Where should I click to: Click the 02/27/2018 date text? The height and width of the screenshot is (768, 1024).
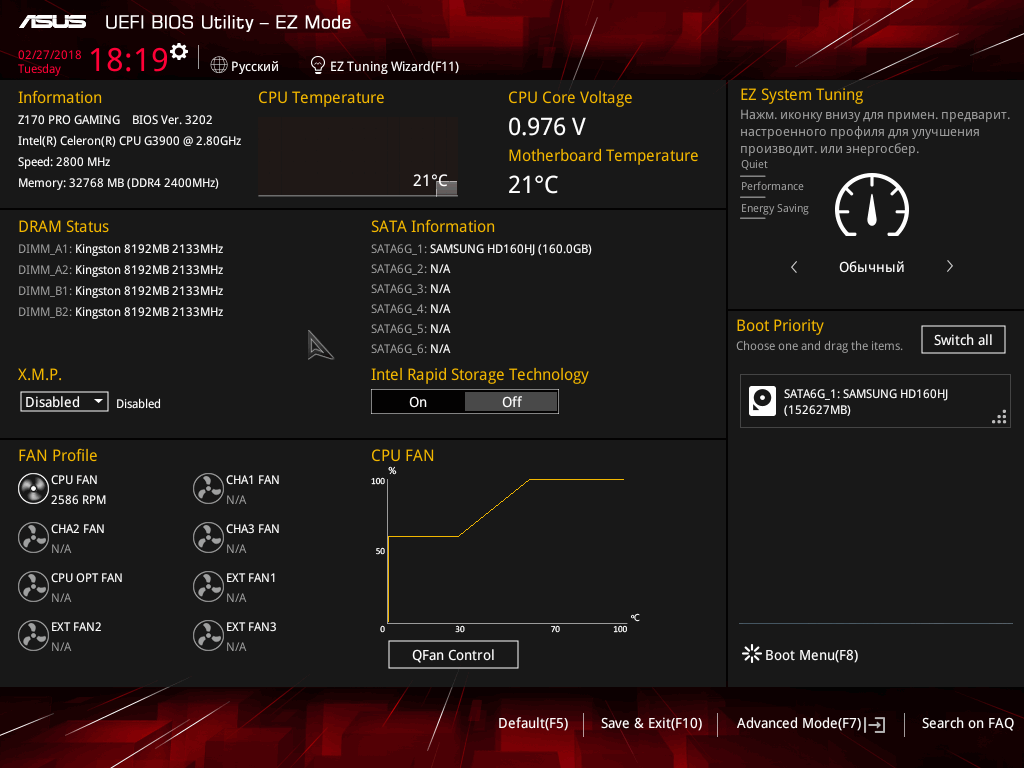50,55
